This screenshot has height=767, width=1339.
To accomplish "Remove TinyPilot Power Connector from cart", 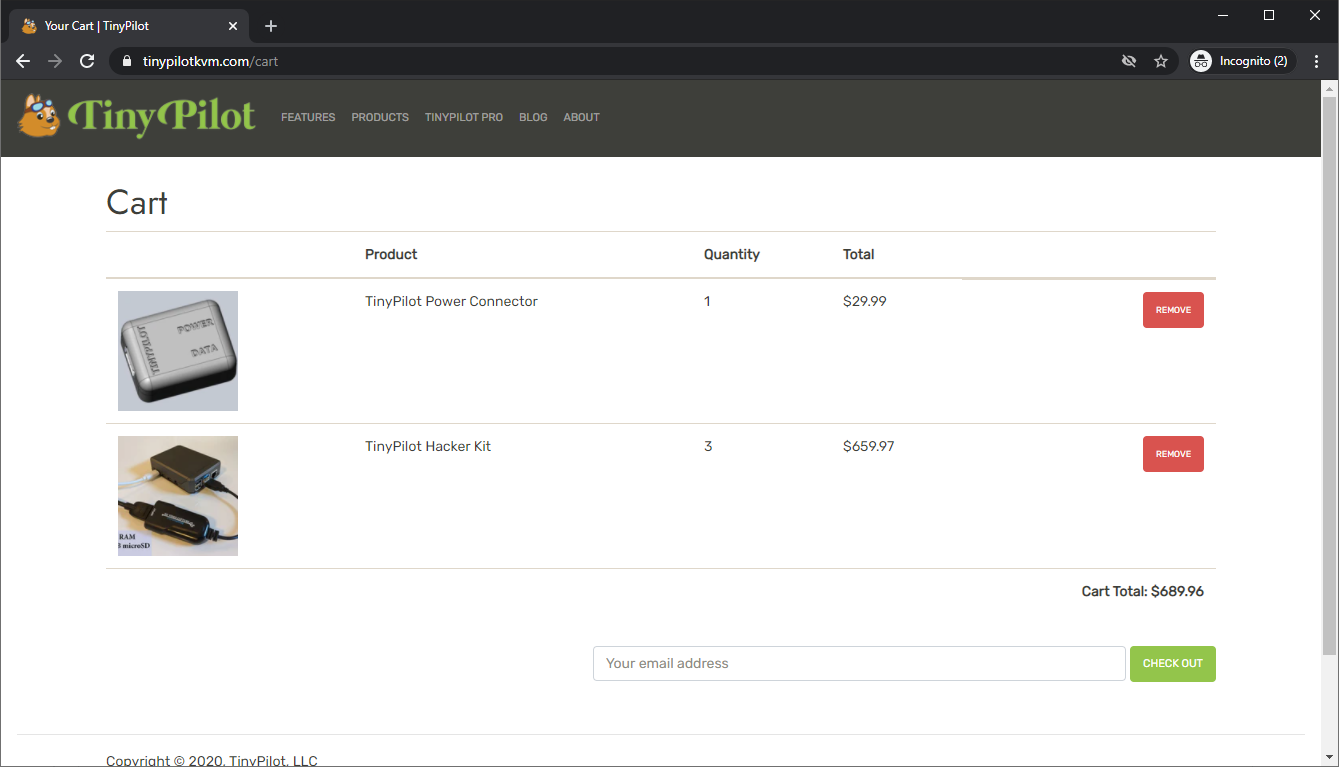I will [x=1173, y=310].
